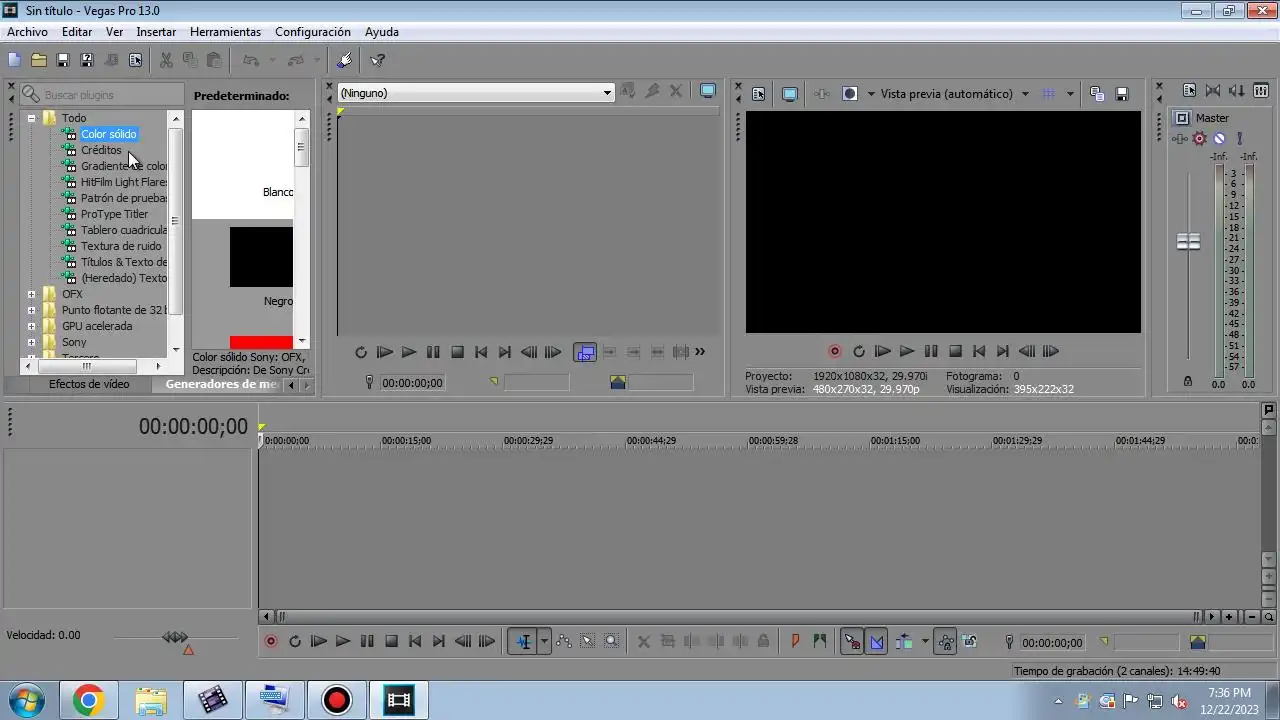Insert a marker from the timeline toolbar
The width and height of the screenshot is (1280, 720).
[796, 642]
